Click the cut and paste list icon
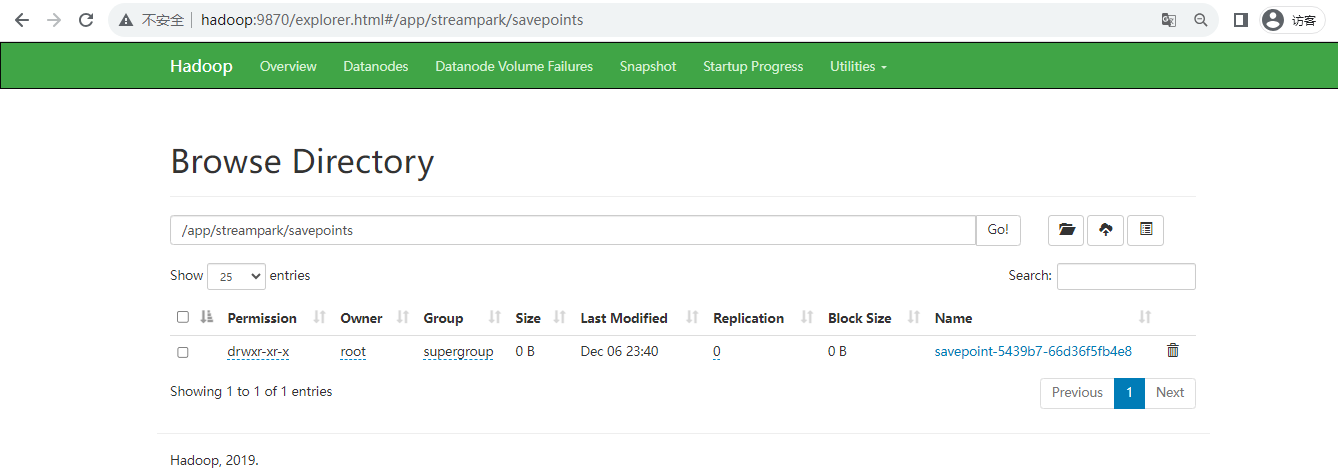 tap(1145, 230)
